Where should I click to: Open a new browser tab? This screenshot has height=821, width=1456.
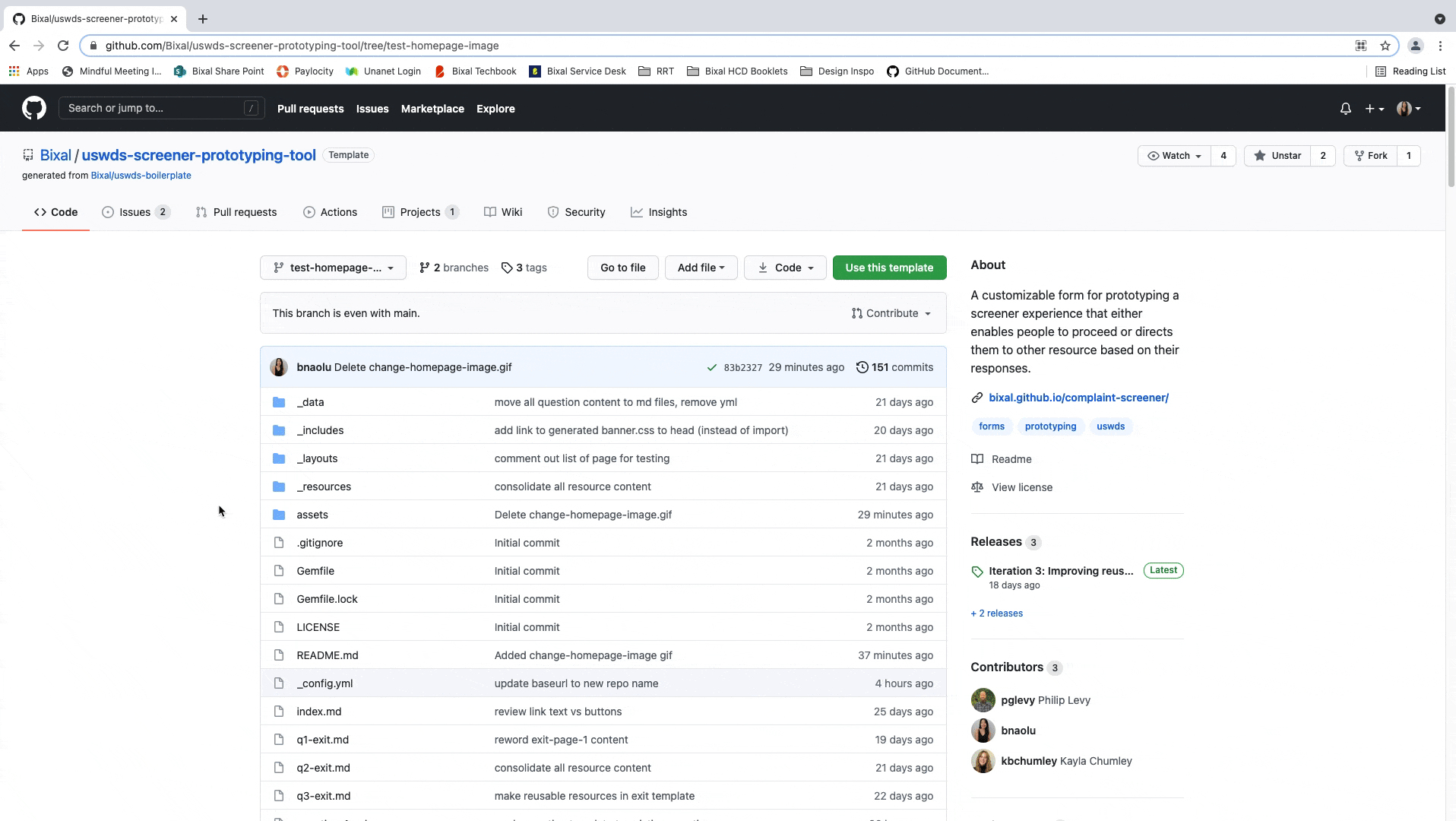point(203,19)
